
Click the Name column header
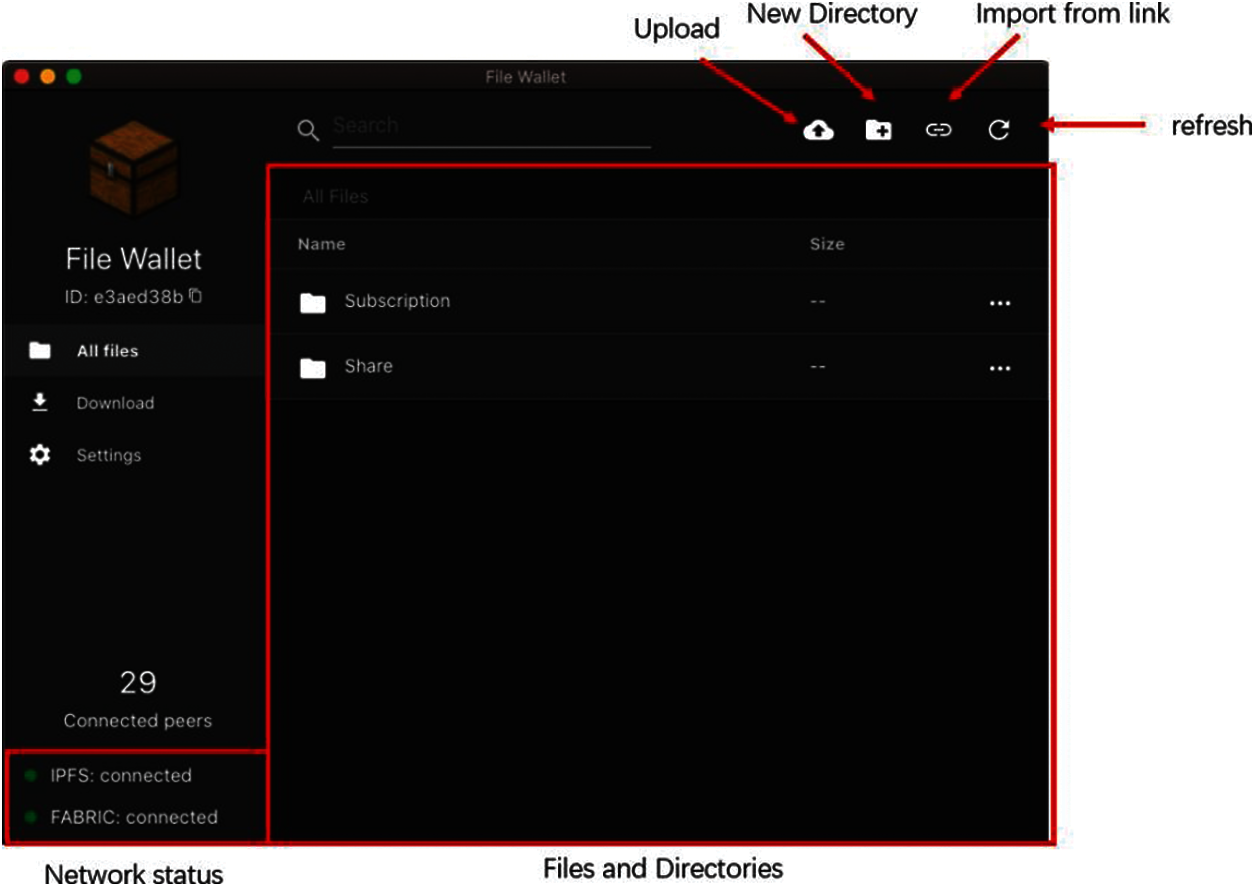(x=321, y=244)
